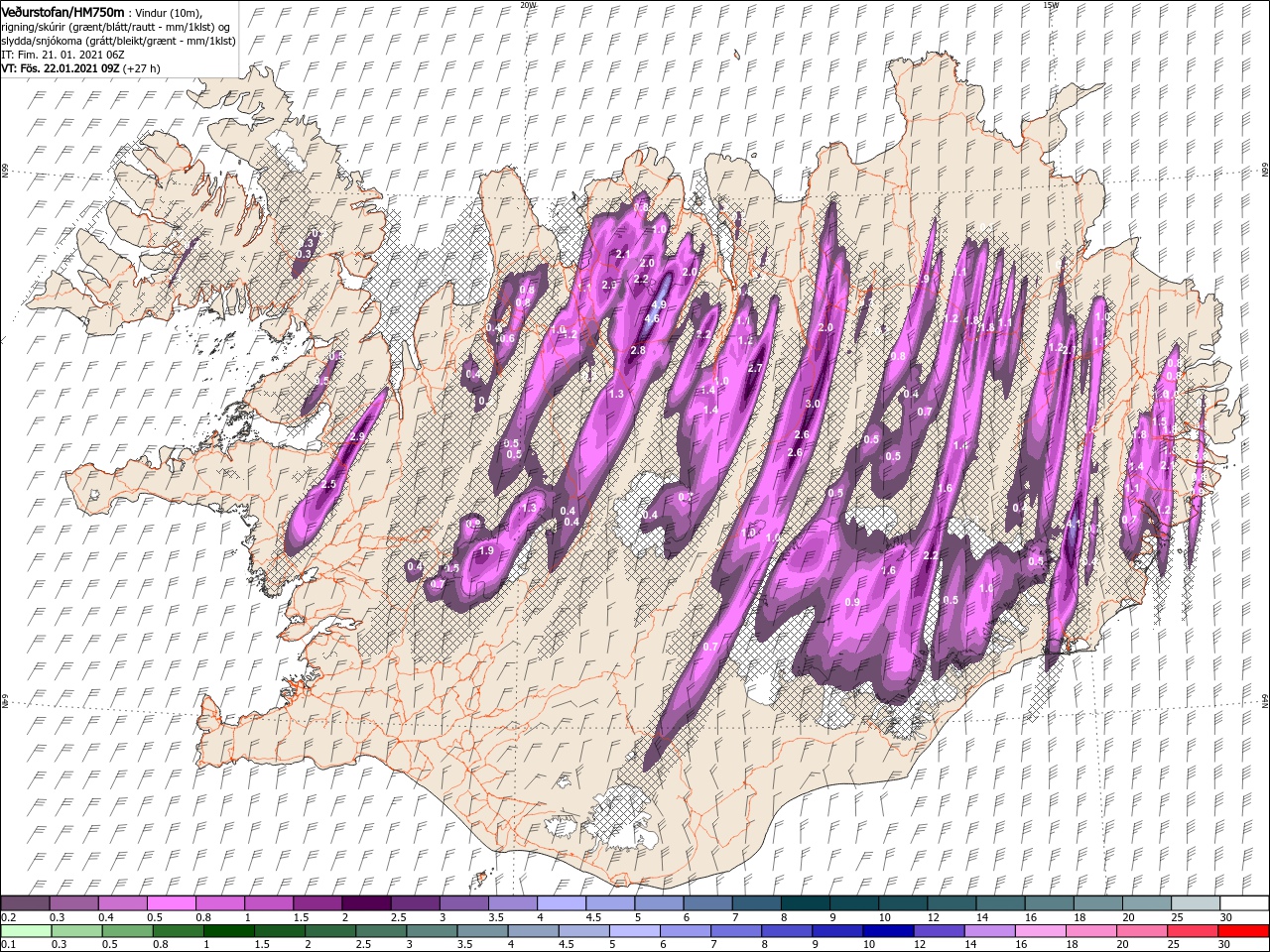The image size is (1270, 952).
Task: Click top-row legend label 0.8
Action: (x=203, y=917)
